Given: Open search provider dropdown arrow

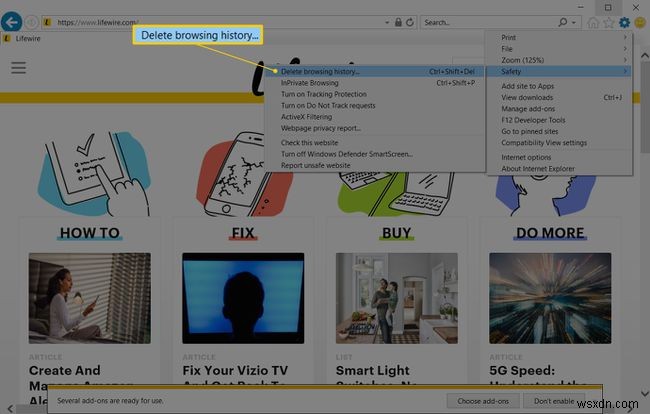Looking at the screenshot, I should click(x=574, y=22).
